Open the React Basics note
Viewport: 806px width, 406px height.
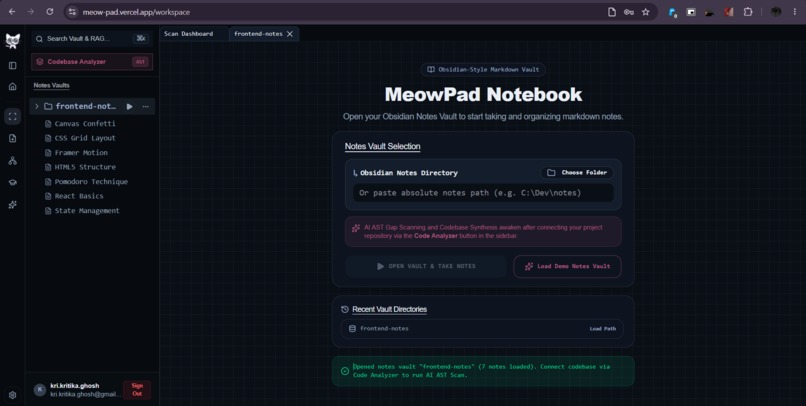(74, 196)
